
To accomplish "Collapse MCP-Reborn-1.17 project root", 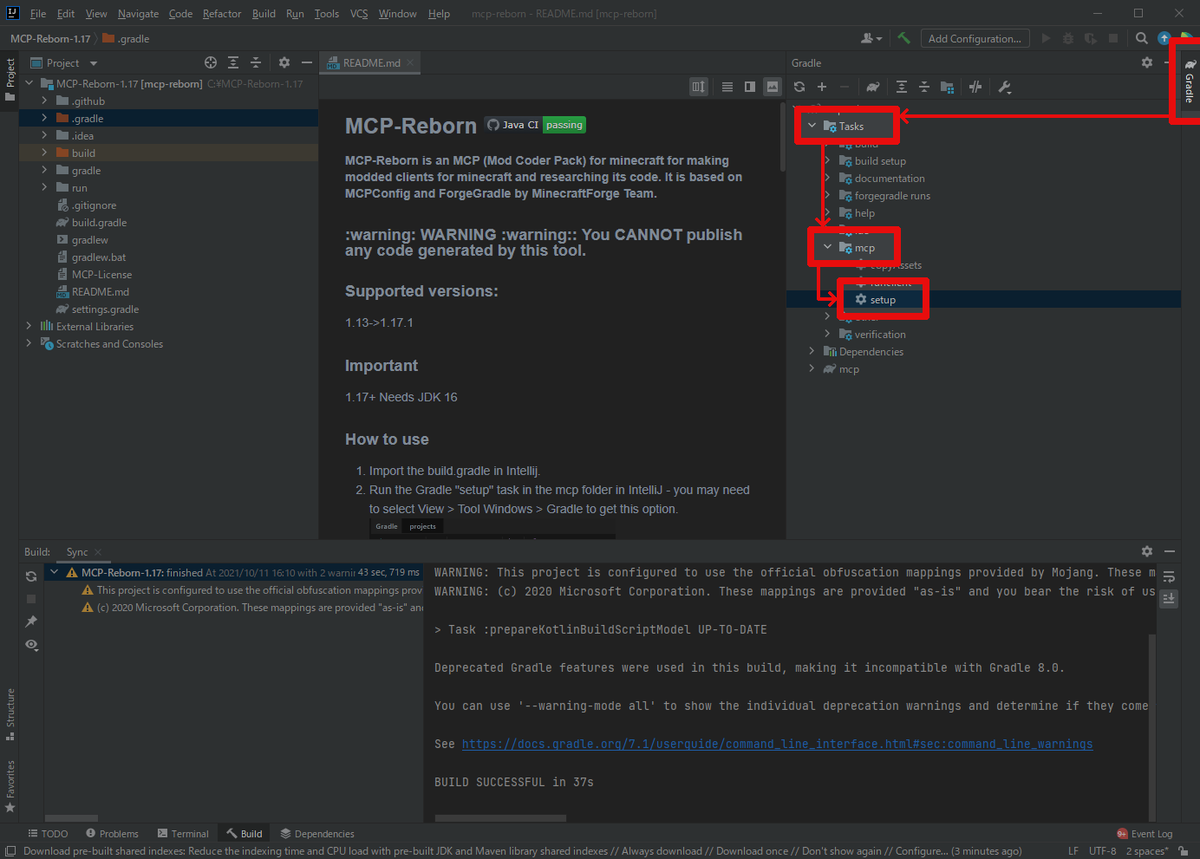I will click(x=28, y=84).
